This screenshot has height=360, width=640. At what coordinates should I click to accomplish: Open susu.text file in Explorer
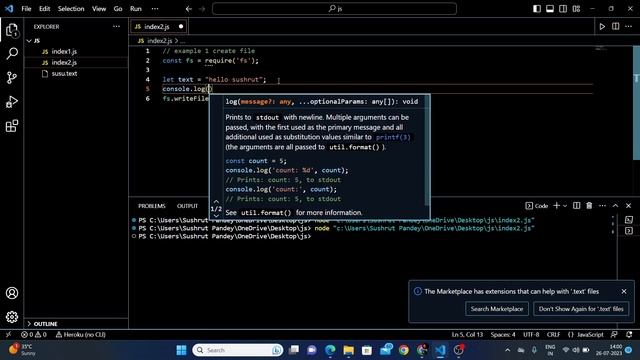tap(76, 73)
